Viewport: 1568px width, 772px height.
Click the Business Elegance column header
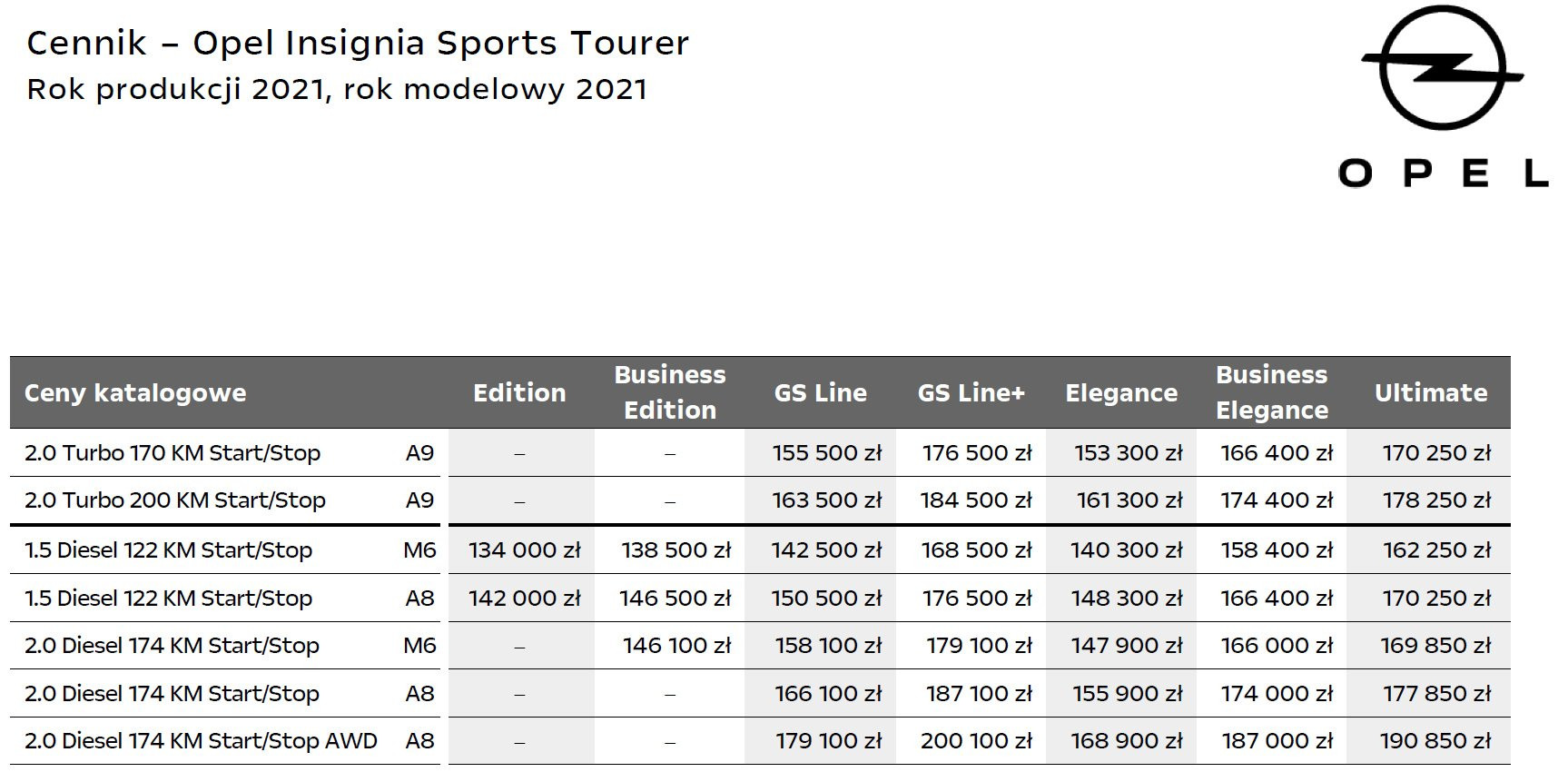(x=1271, y=392)
